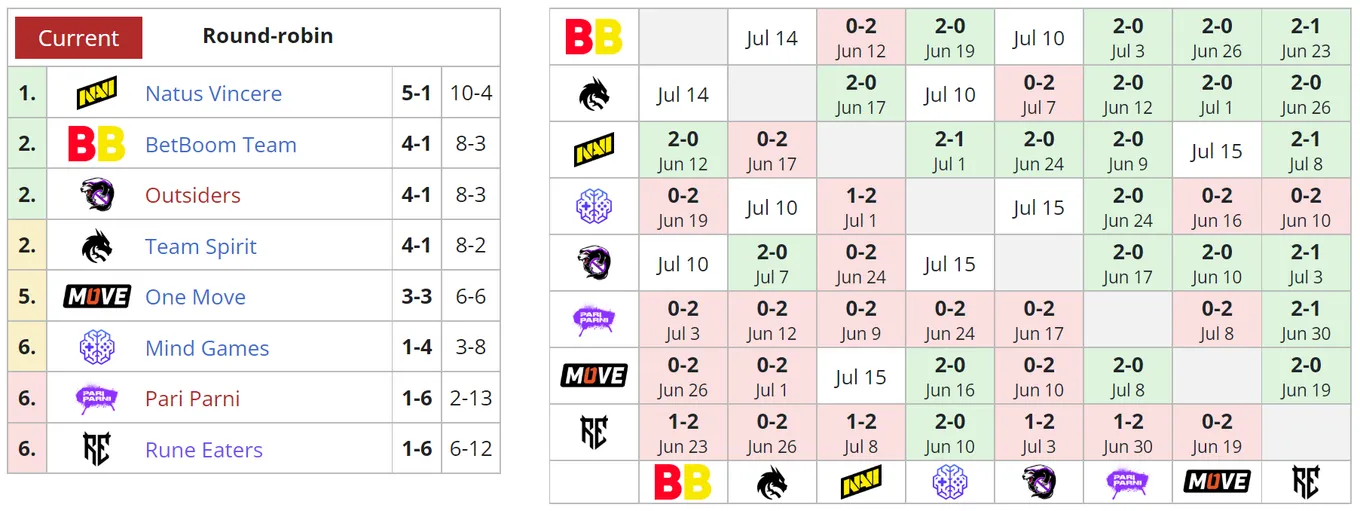Click the Round-robin header label
This screenshot has width=1360, height=511.
coord(268,36)
